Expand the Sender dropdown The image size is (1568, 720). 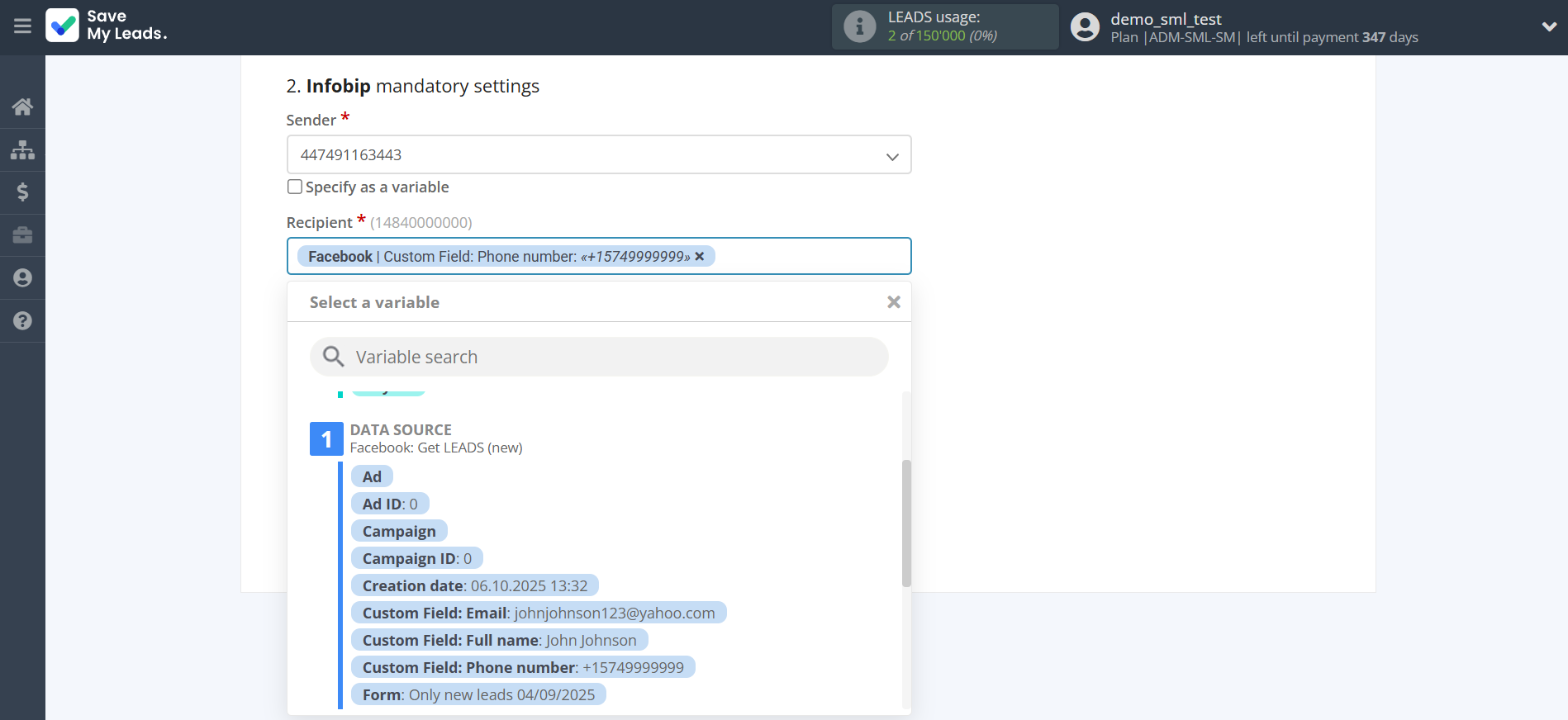coord(891,156)
